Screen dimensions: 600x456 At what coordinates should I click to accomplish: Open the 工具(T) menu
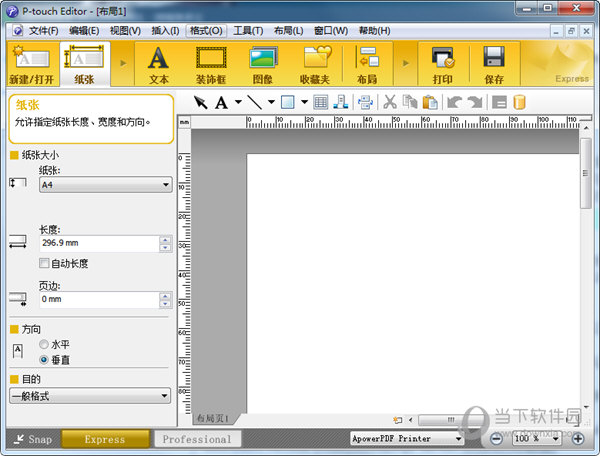click(x=248, y=31)
